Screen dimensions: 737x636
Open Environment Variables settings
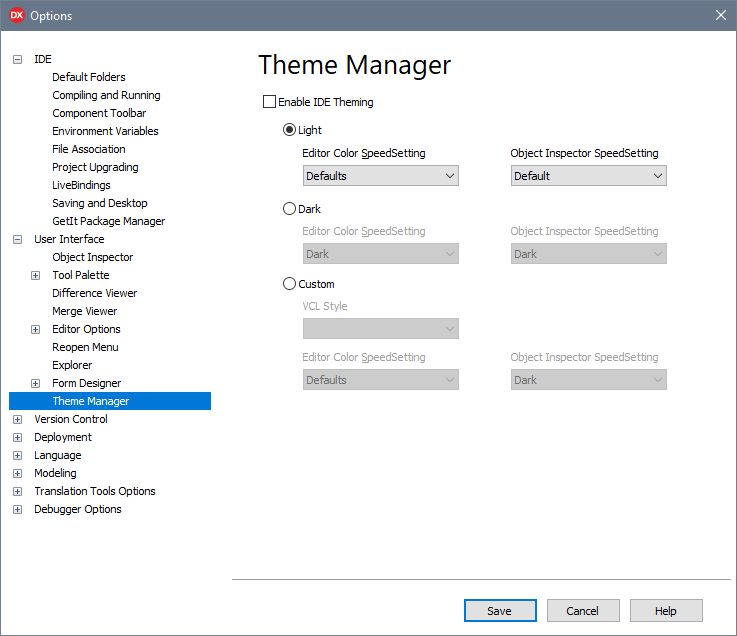point(105,131)
